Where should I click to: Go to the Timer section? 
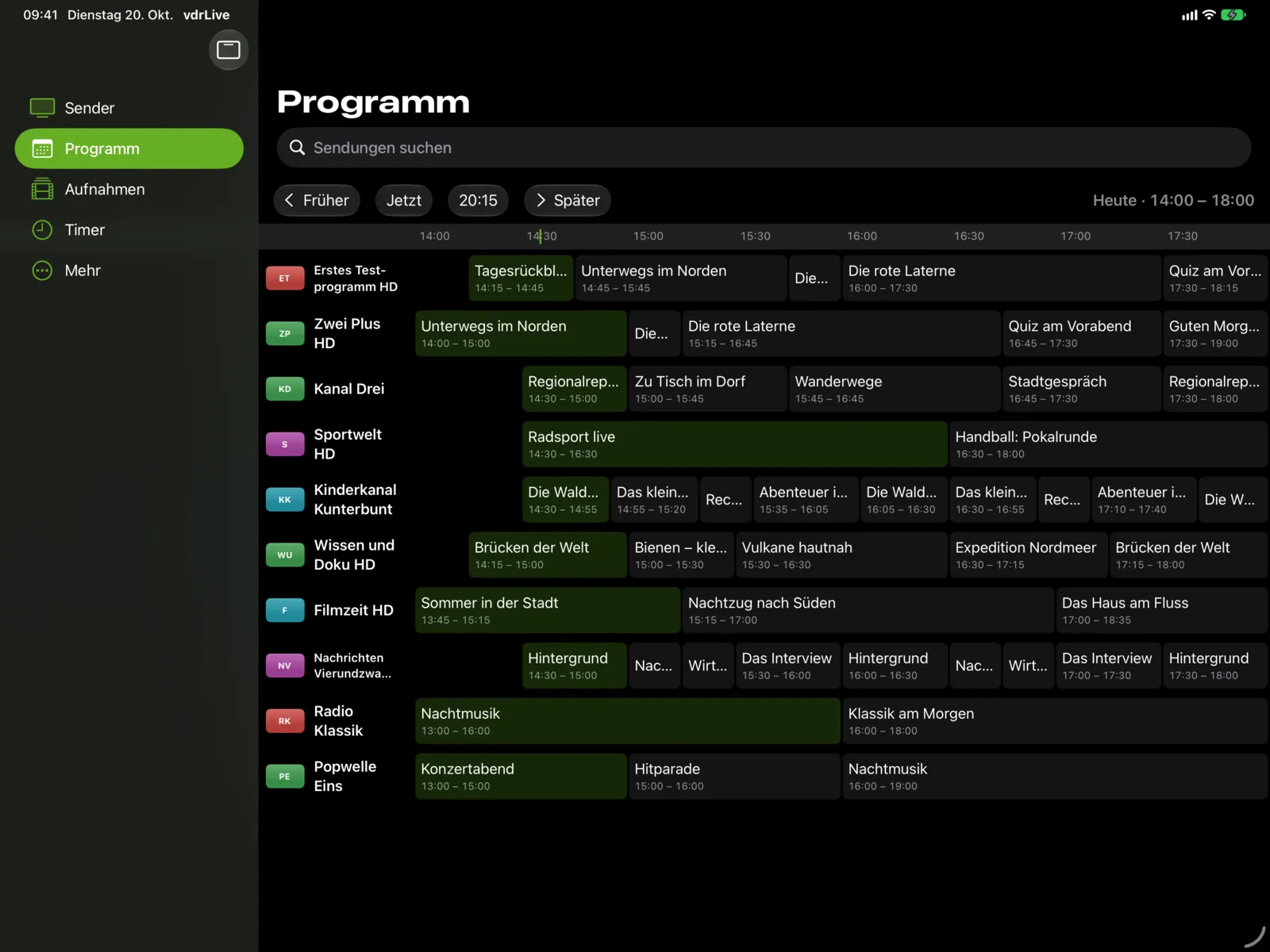click(129, 229)
